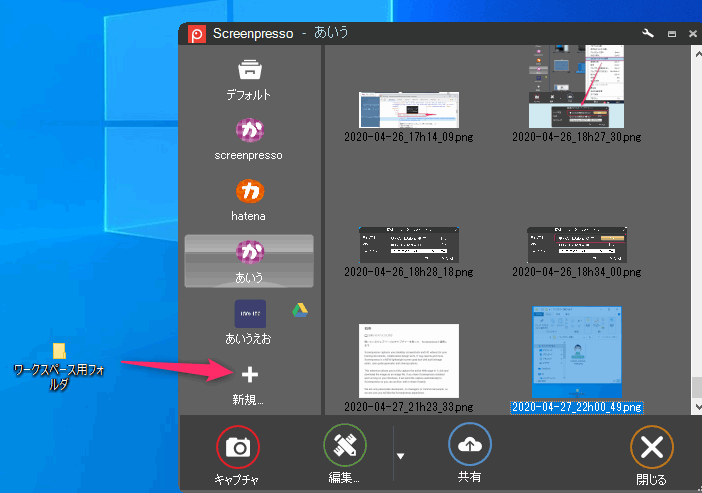Select the あいう workspace
This screenshot has height=493, width=702.
coord(249,261)
